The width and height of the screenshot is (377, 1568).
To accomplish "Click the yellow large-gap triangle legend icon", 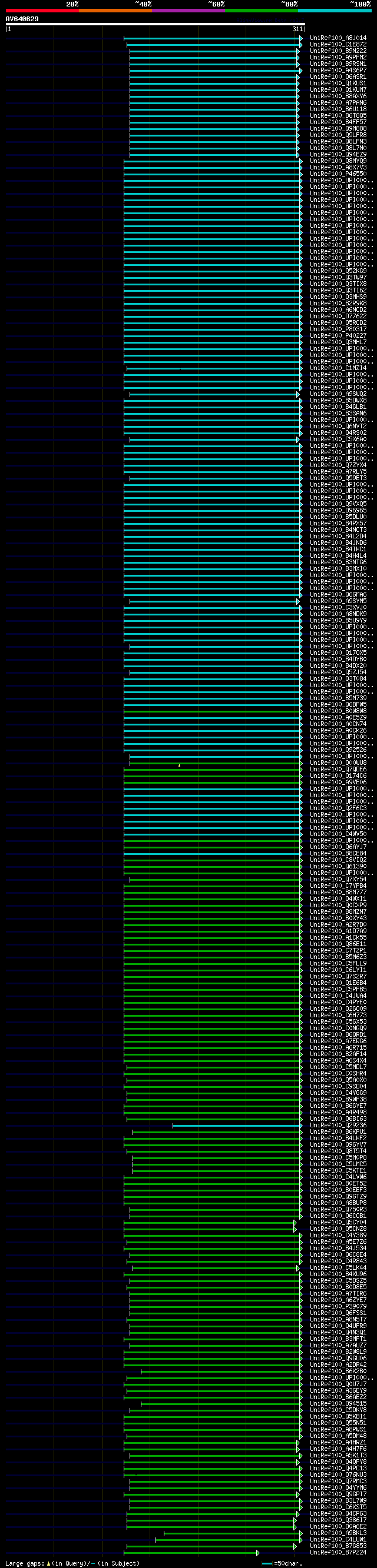I will coord(48,1563).
